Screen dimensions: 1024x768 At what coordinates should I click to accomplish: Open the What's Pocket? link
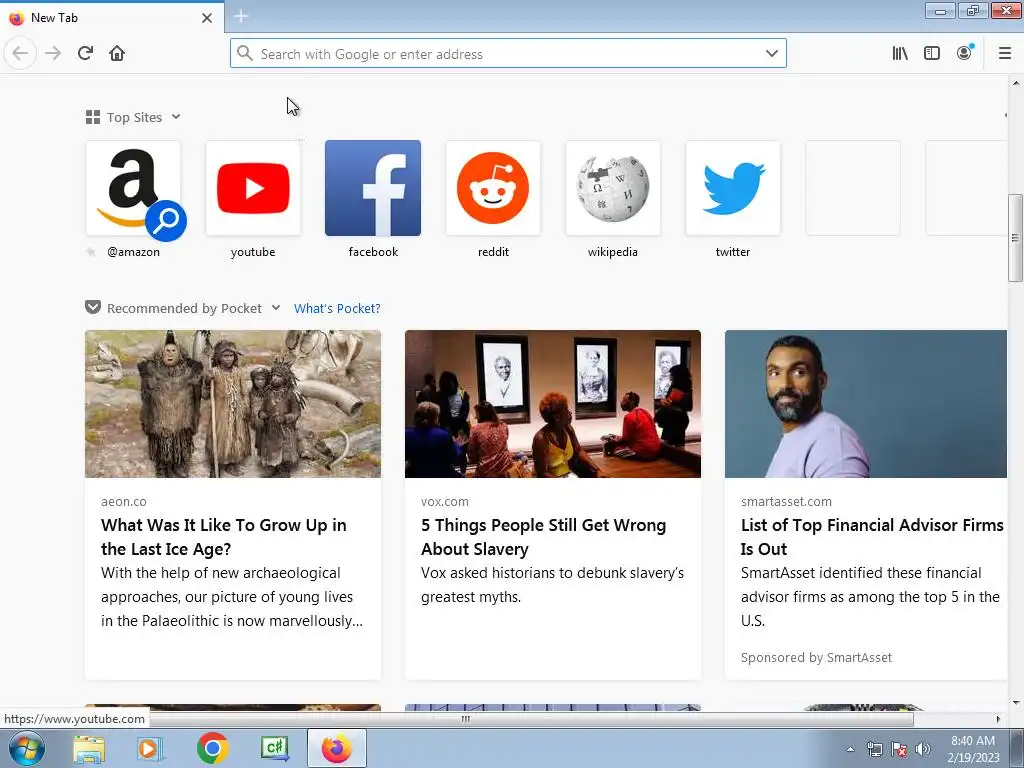pos(337,308)
